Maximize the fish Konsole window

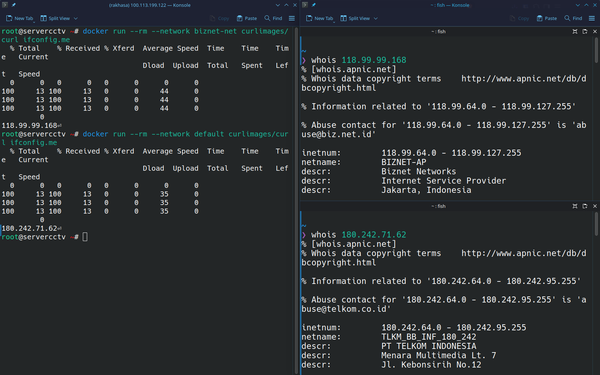pyautogui.click(x=586, y=5)
